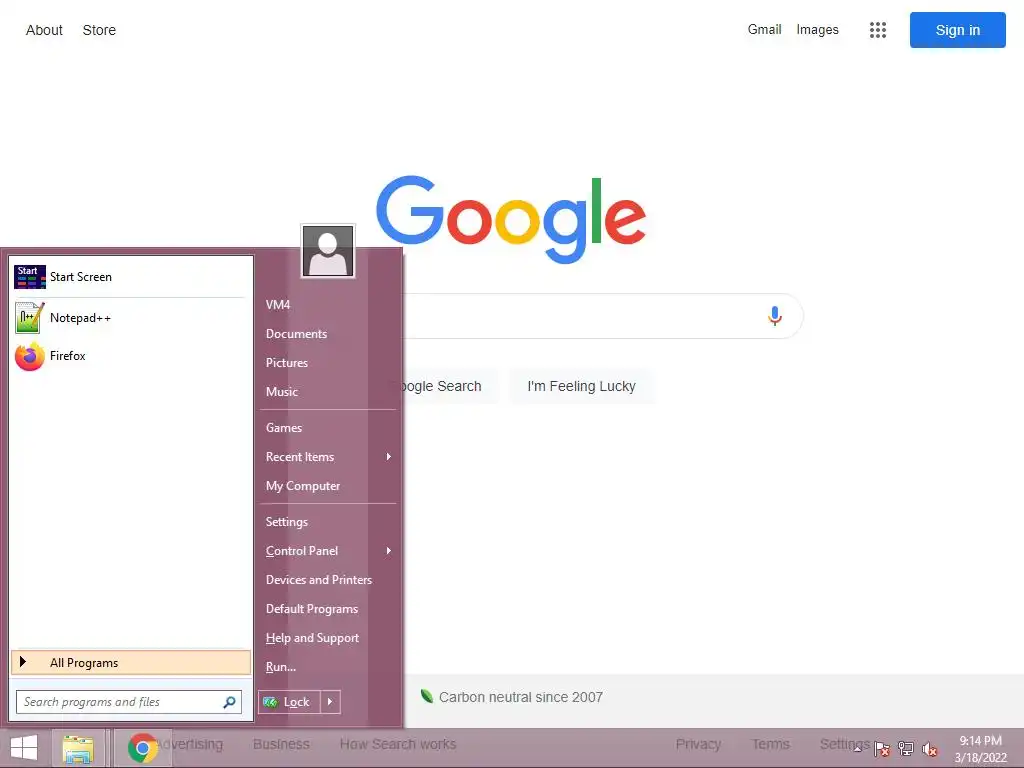Open Start Screen shortcut icon
The image size is (1024, 768).
30,277
